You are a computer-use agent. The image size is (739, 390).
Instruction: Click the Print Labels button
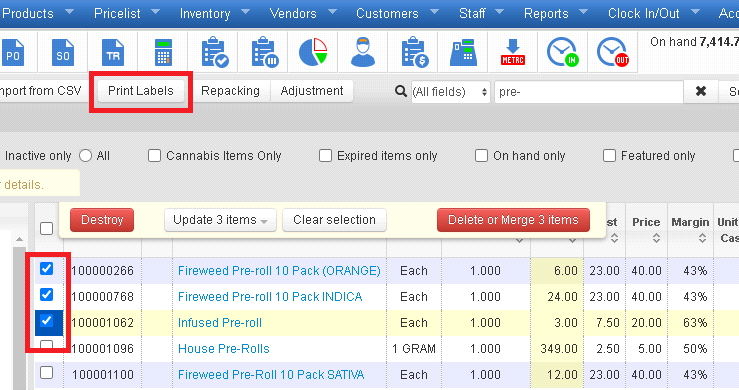[140, 91]
